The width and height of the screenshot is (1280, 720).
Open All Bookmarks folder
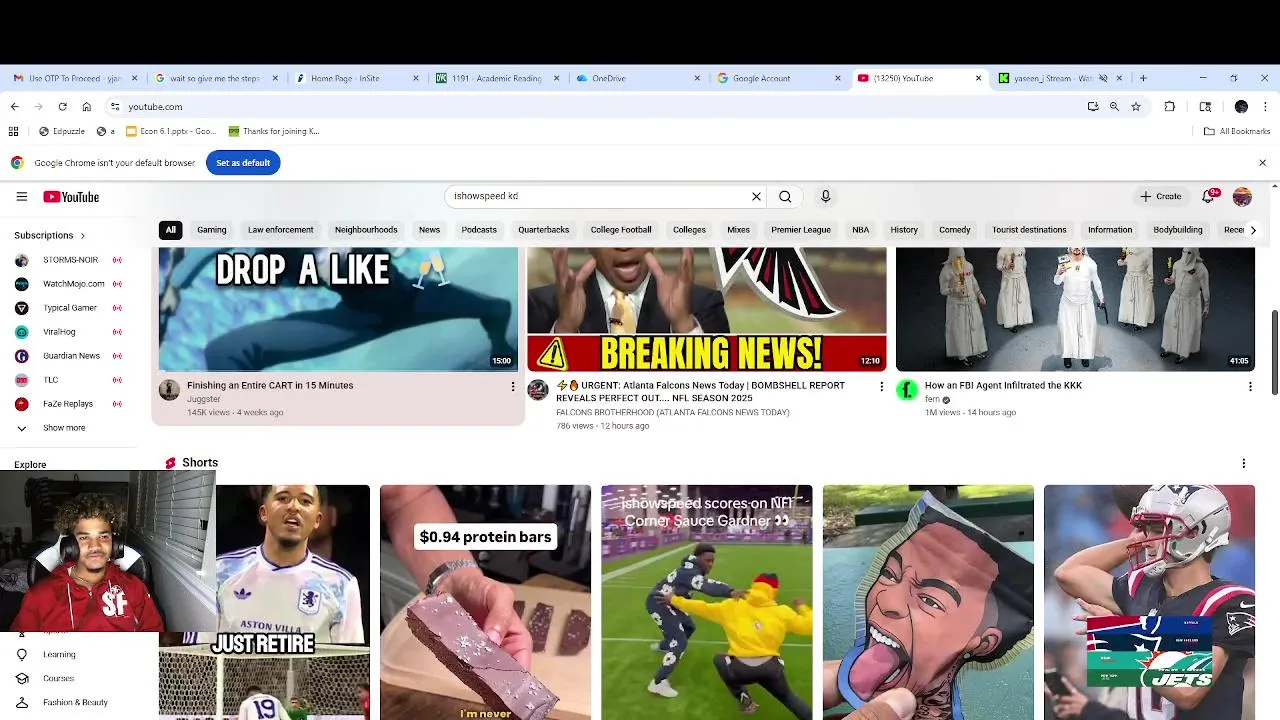click(1236, 131)
